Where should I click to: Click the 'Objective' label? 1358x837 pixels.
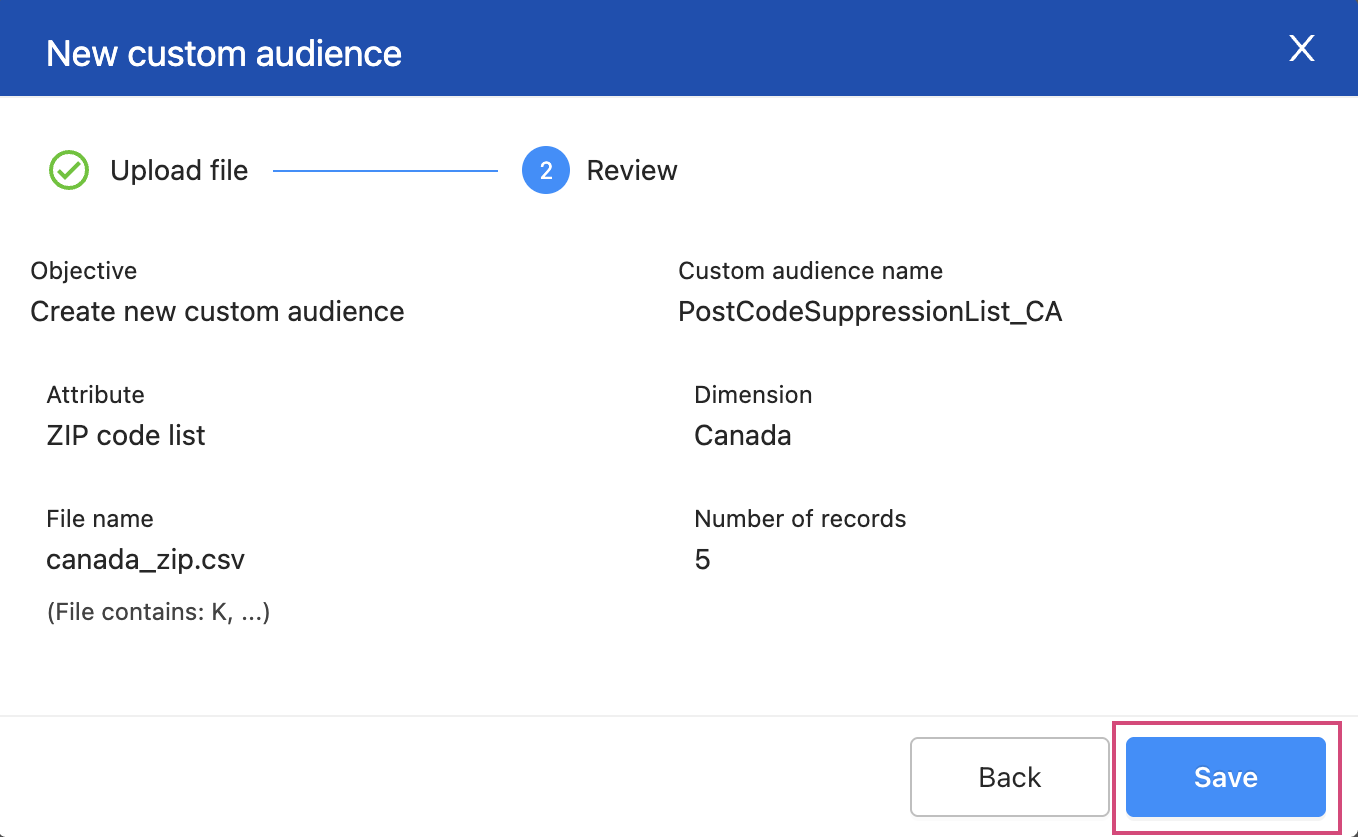click(84, 271)
